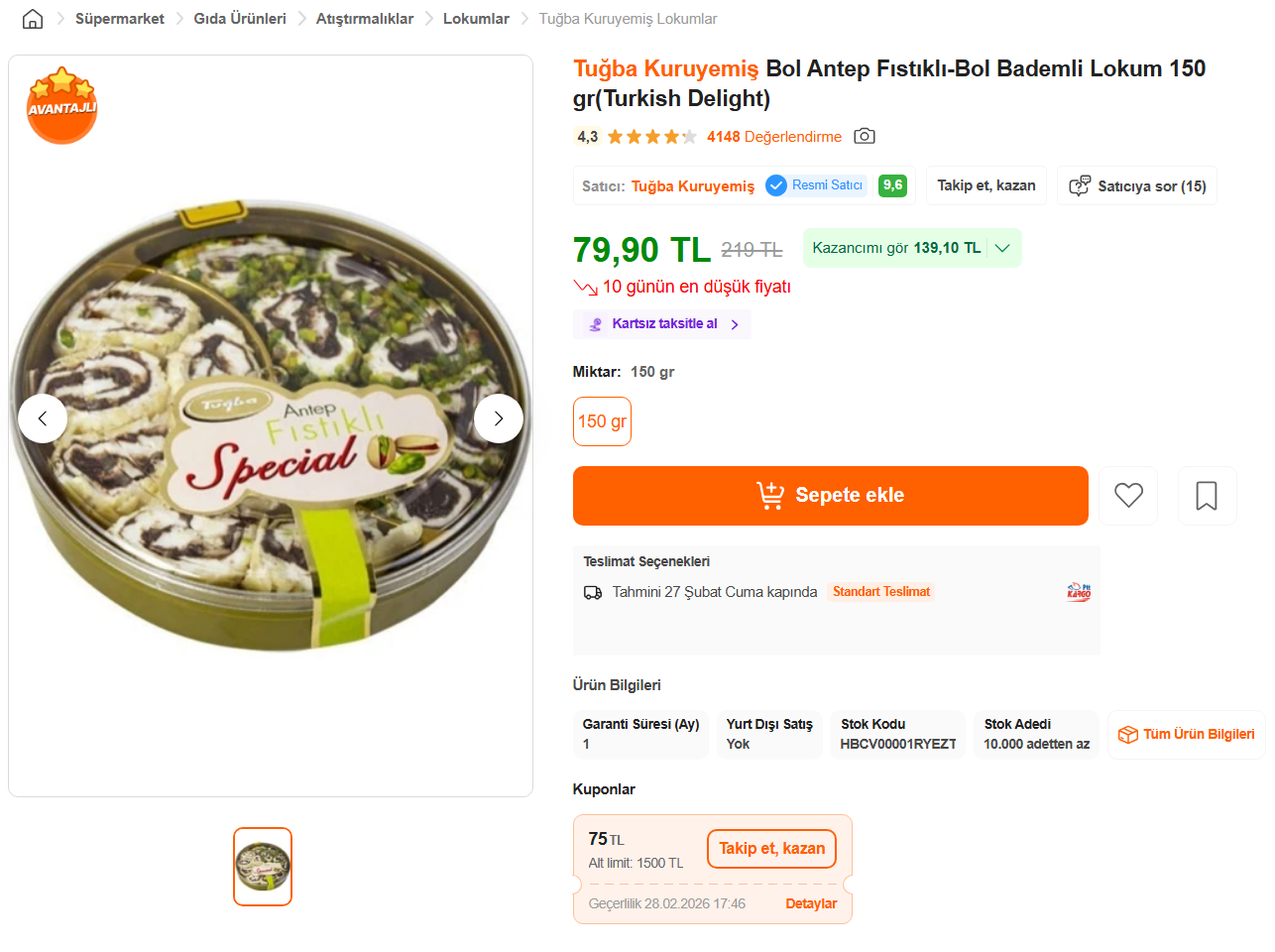Save product with the bookmark icon

[1207, 495]
